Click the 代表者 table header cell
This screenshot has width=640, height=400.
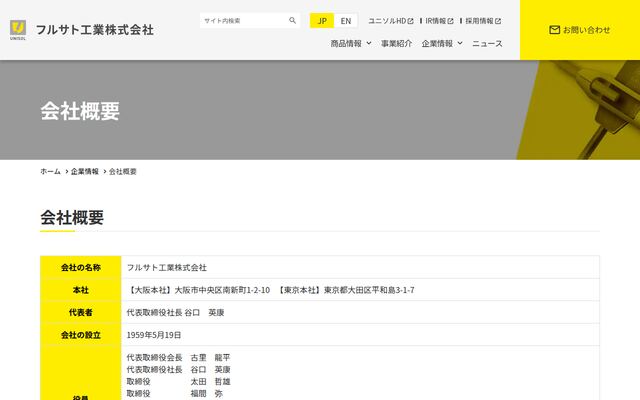[81, 312]
